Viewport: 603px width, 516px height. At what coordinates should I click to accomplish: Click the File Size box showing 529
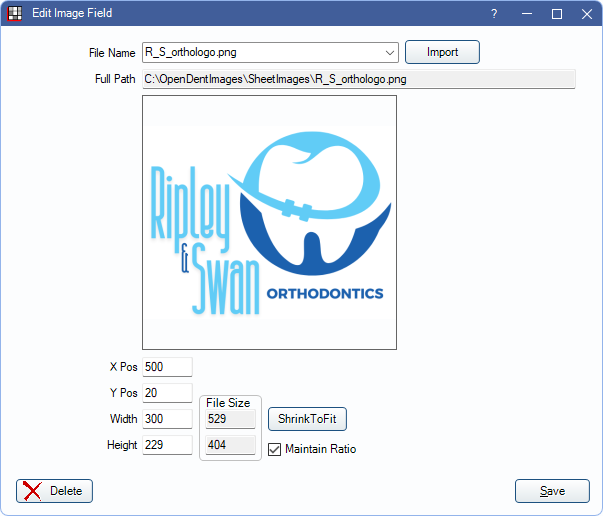tap(230, 419)
